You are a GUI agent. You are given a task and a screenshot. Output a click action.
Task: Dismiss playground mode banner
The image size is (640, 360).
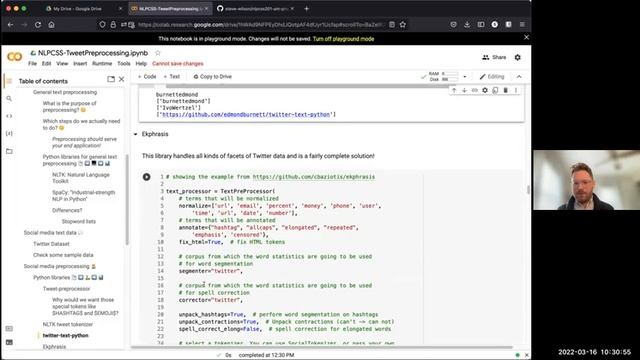(x=527, y=37)
